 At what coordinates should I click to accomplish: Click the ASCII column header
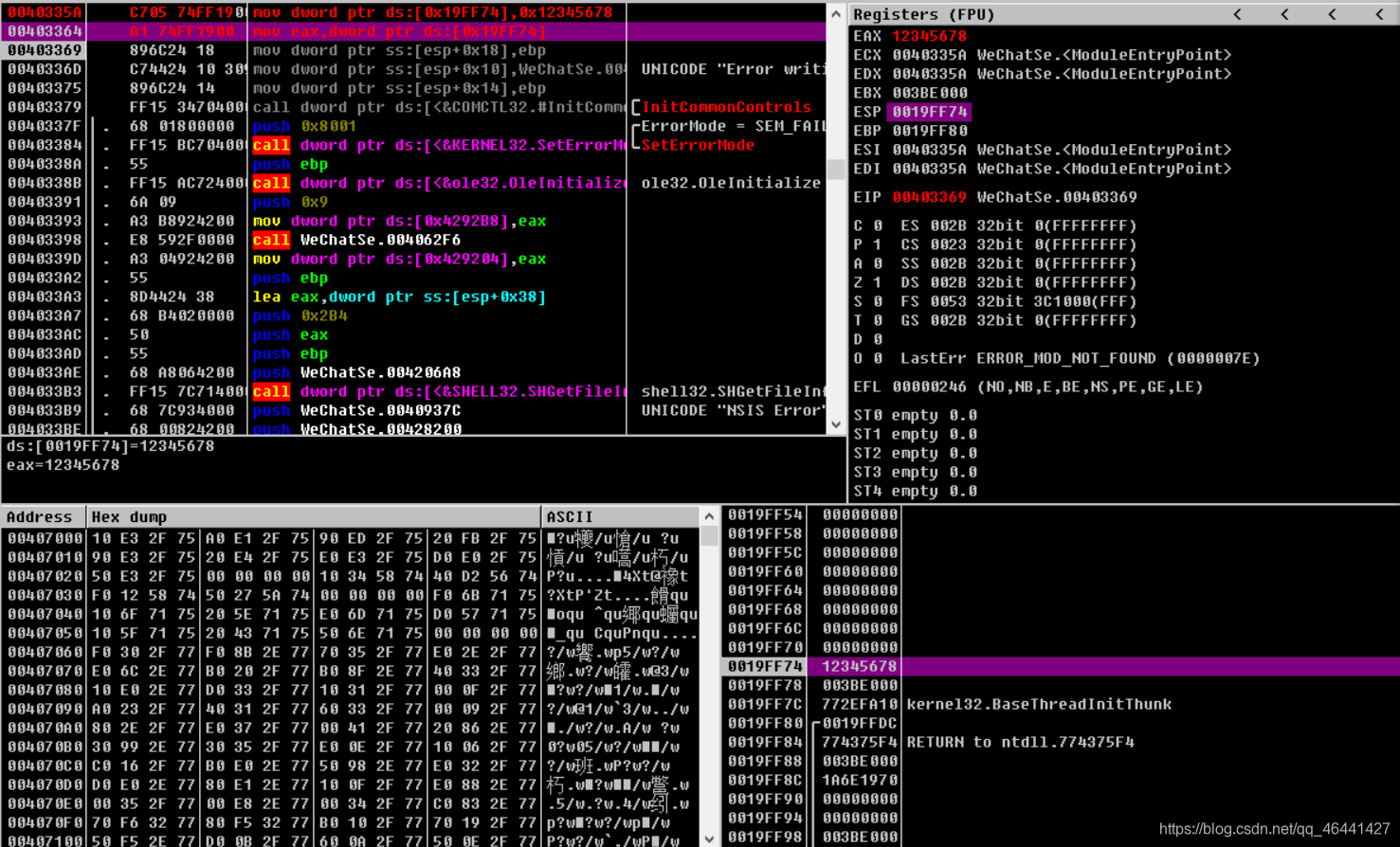pyautogui.click(x=621, y=516)
